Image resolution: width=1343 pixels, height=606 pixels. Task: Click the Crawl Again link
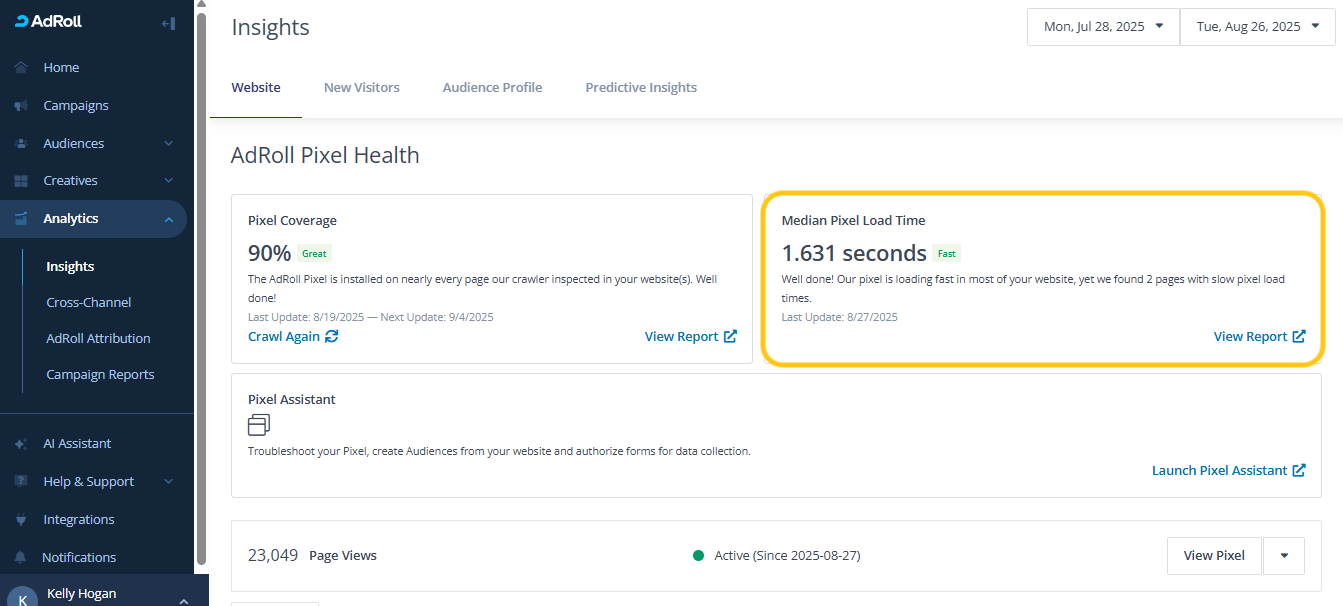[x=293, y=337]
